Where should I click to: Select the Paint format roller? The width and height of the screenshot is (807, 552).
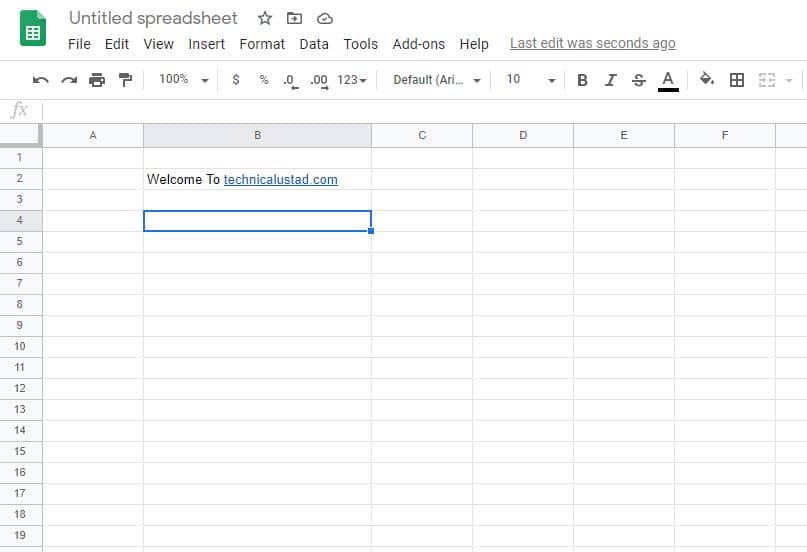(125, 80)
